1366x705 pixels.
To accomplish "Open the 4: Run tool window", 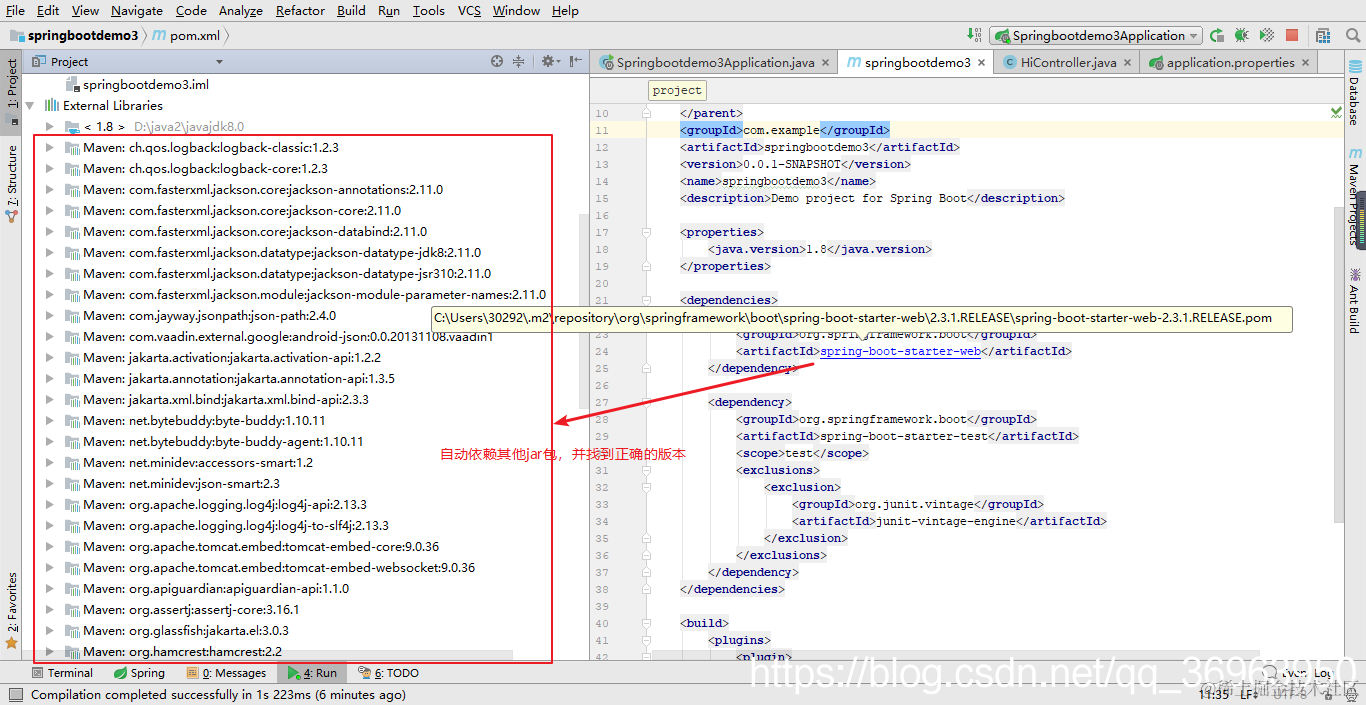I will point(313,673).
